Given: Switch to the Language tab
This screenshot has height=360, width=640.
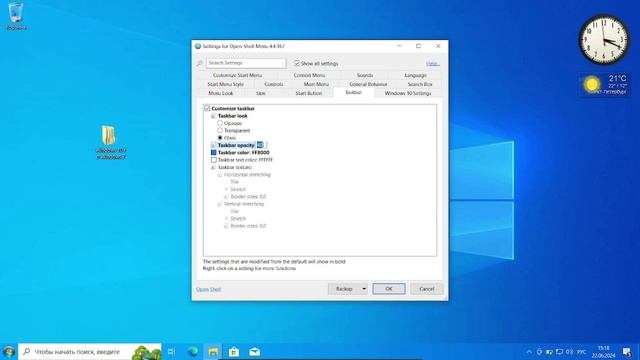Looking at the screenshot, I should 416,76.
